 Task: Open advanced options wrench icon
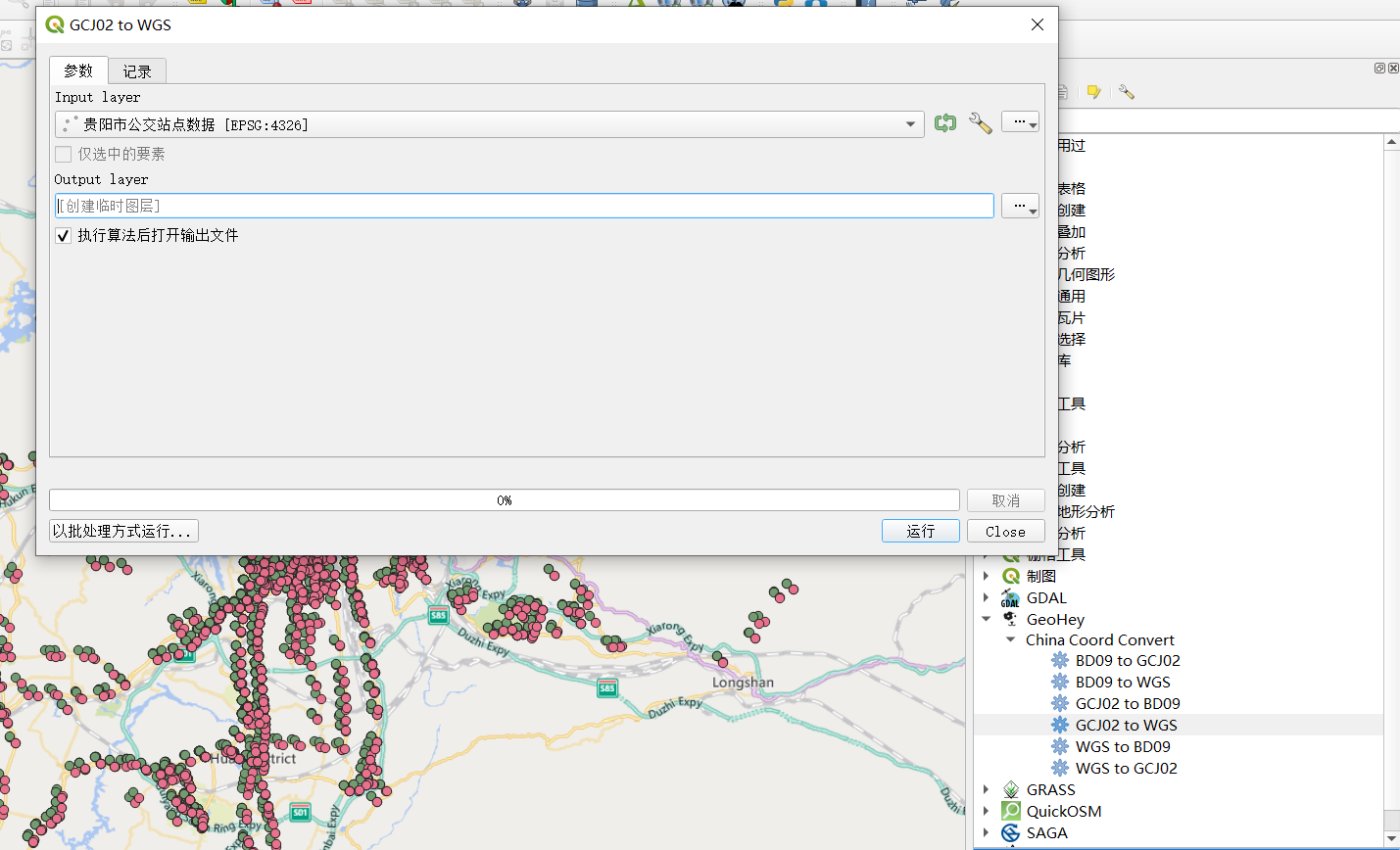coord(980,123)
